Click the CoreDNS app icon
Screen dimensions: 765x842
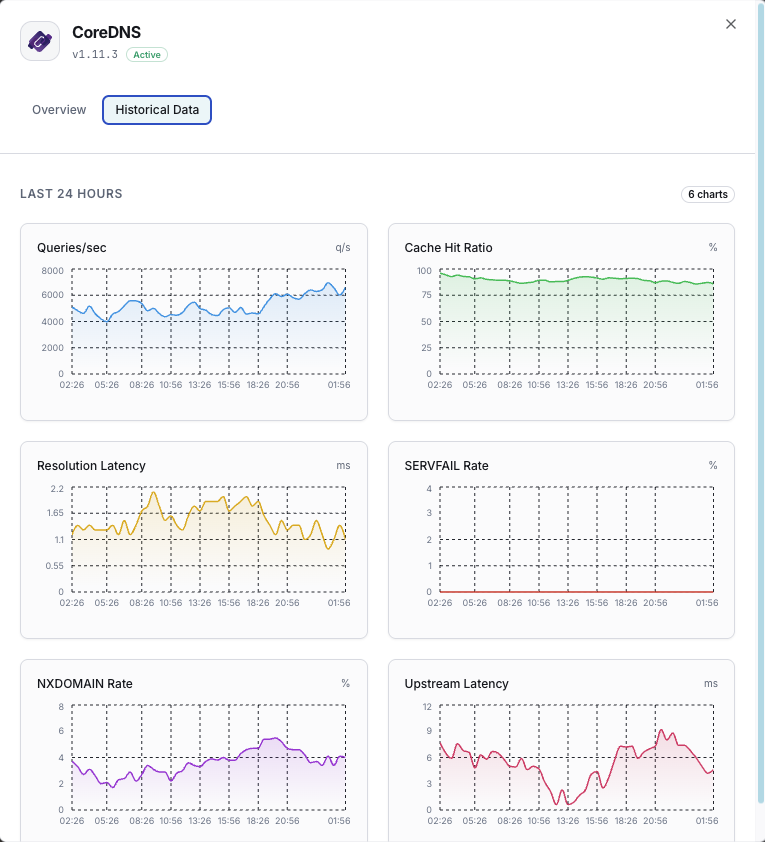coord(40,41)
